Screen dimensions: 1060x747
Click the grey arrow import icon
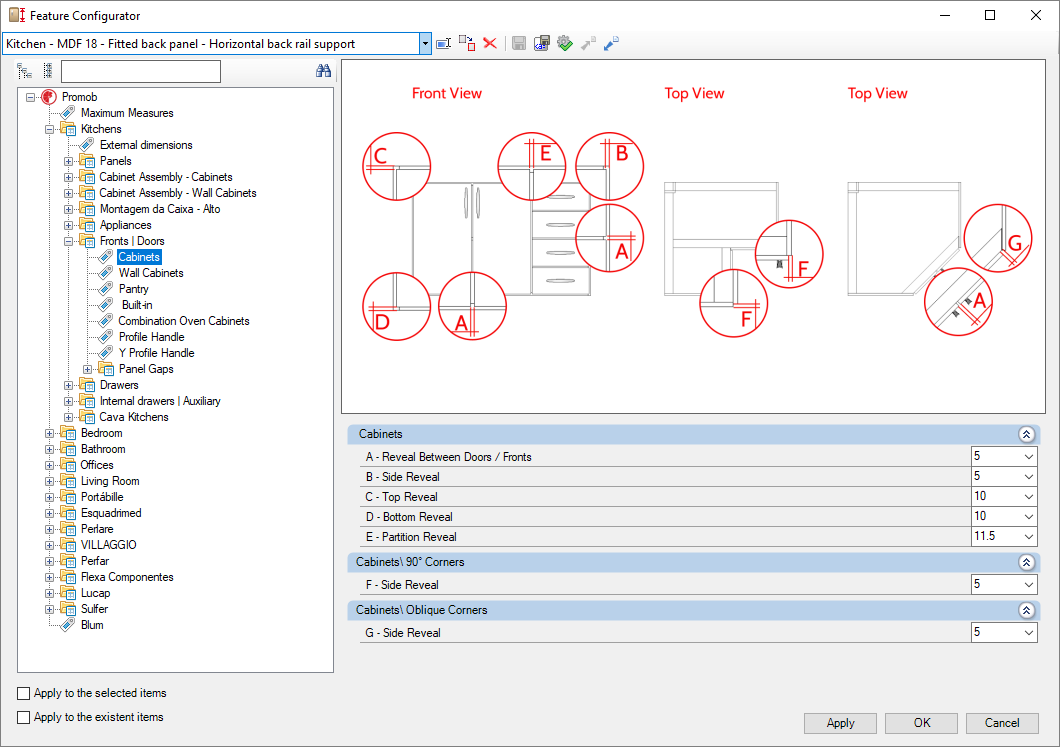click(588, 44)
